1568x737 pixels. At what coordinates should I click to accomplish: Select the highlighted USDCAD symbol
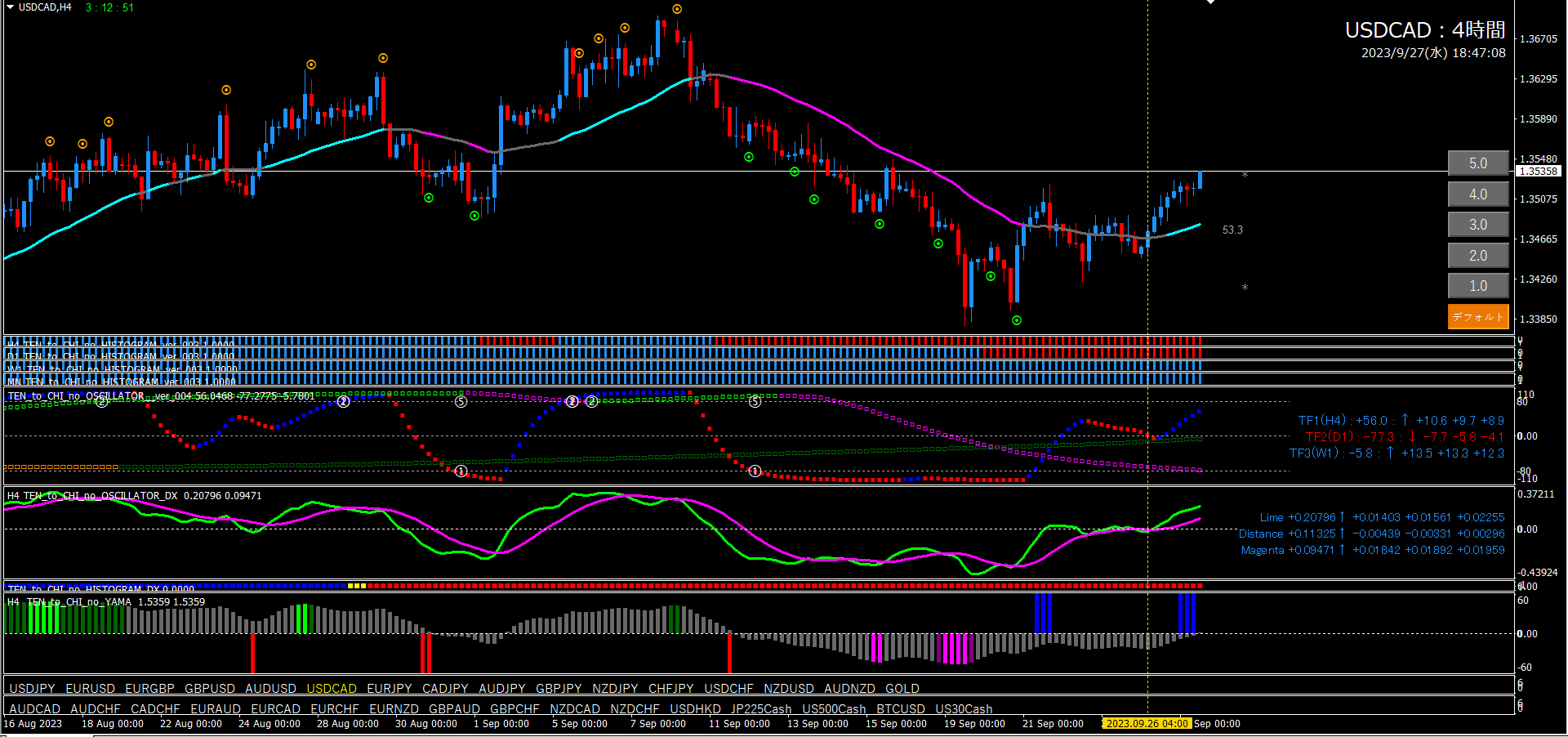[332, 689]
